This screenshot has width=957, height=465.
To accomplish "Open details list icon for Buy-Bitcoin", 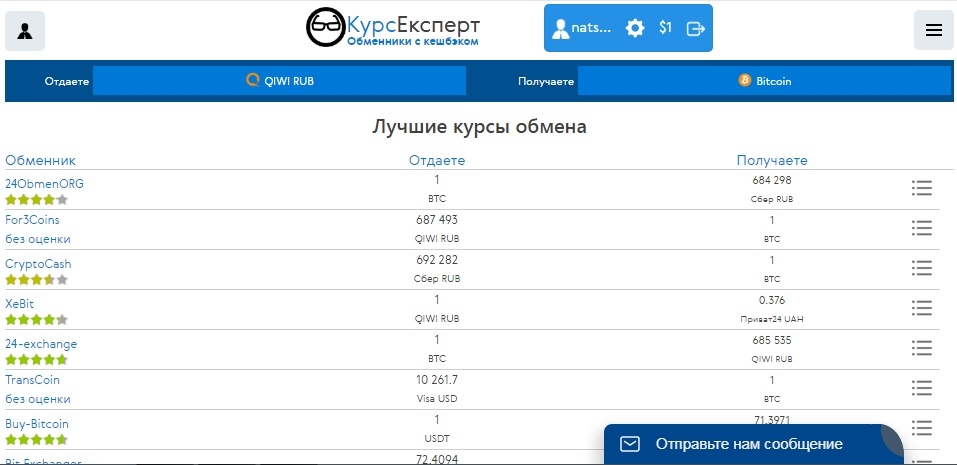I will coord(922,428).
